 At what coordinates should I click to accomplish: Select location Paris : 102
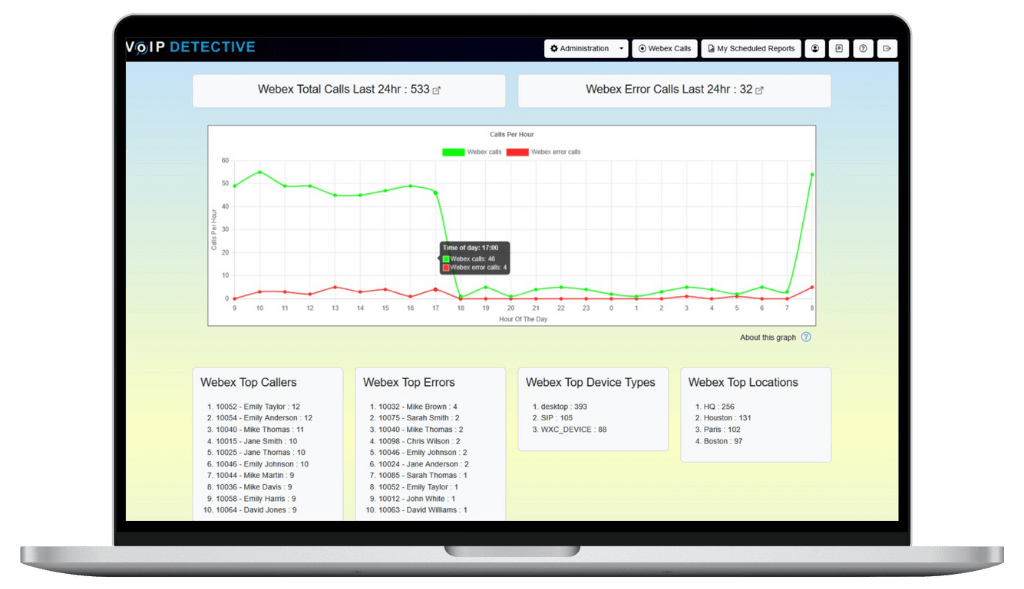(722, 430)
